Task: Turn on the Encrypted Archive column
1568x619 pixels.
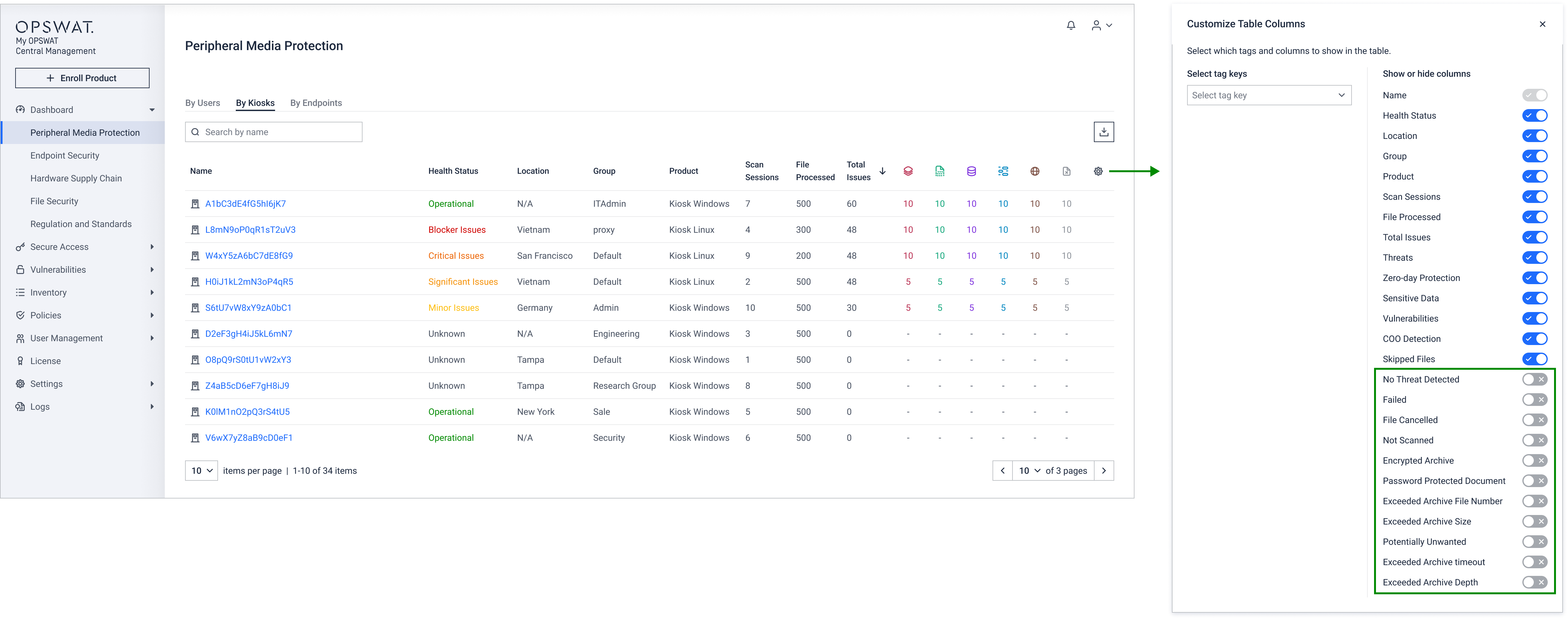Action: (1534, 460)
